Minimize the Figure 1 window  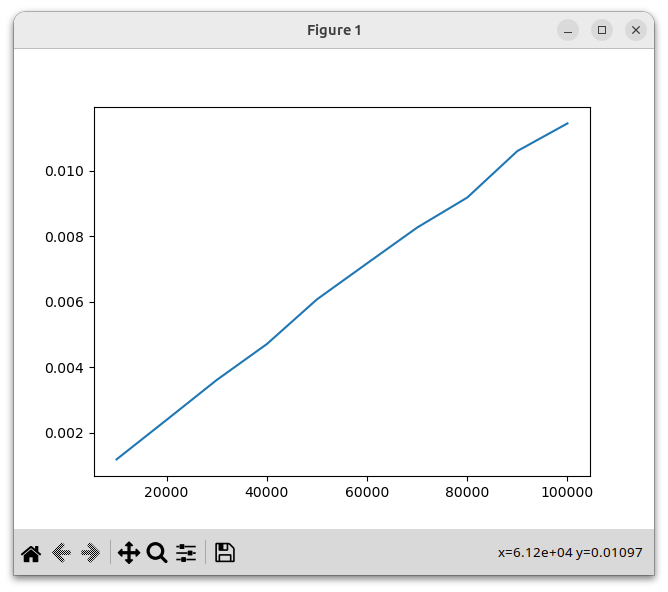568,30
